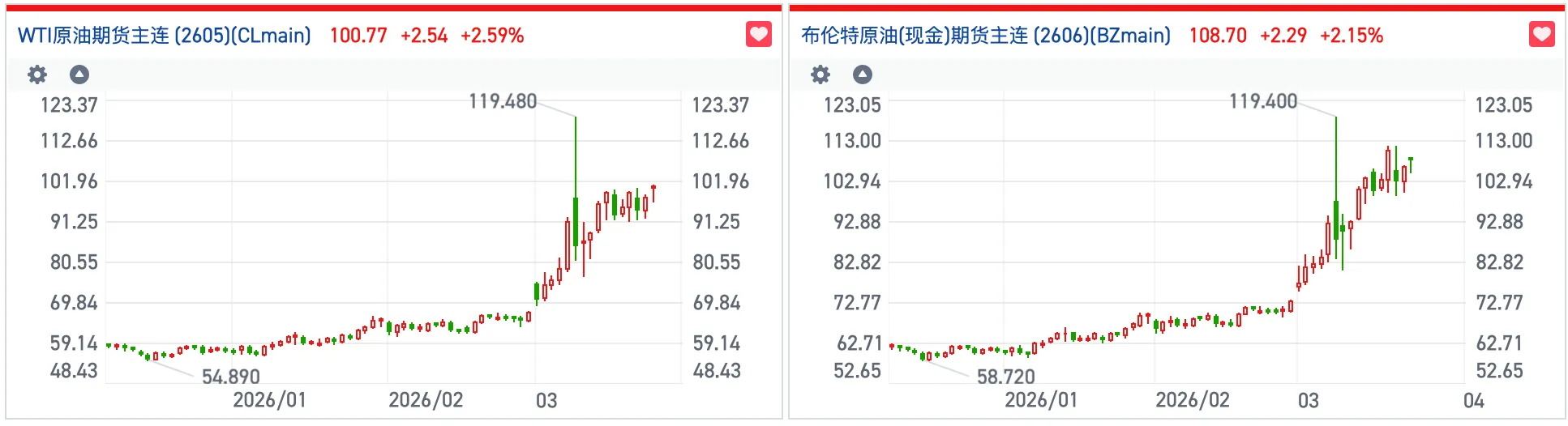Select the 119.400 high label on Brent chart
The image size is (1568, 426).
click(1263, 101)
